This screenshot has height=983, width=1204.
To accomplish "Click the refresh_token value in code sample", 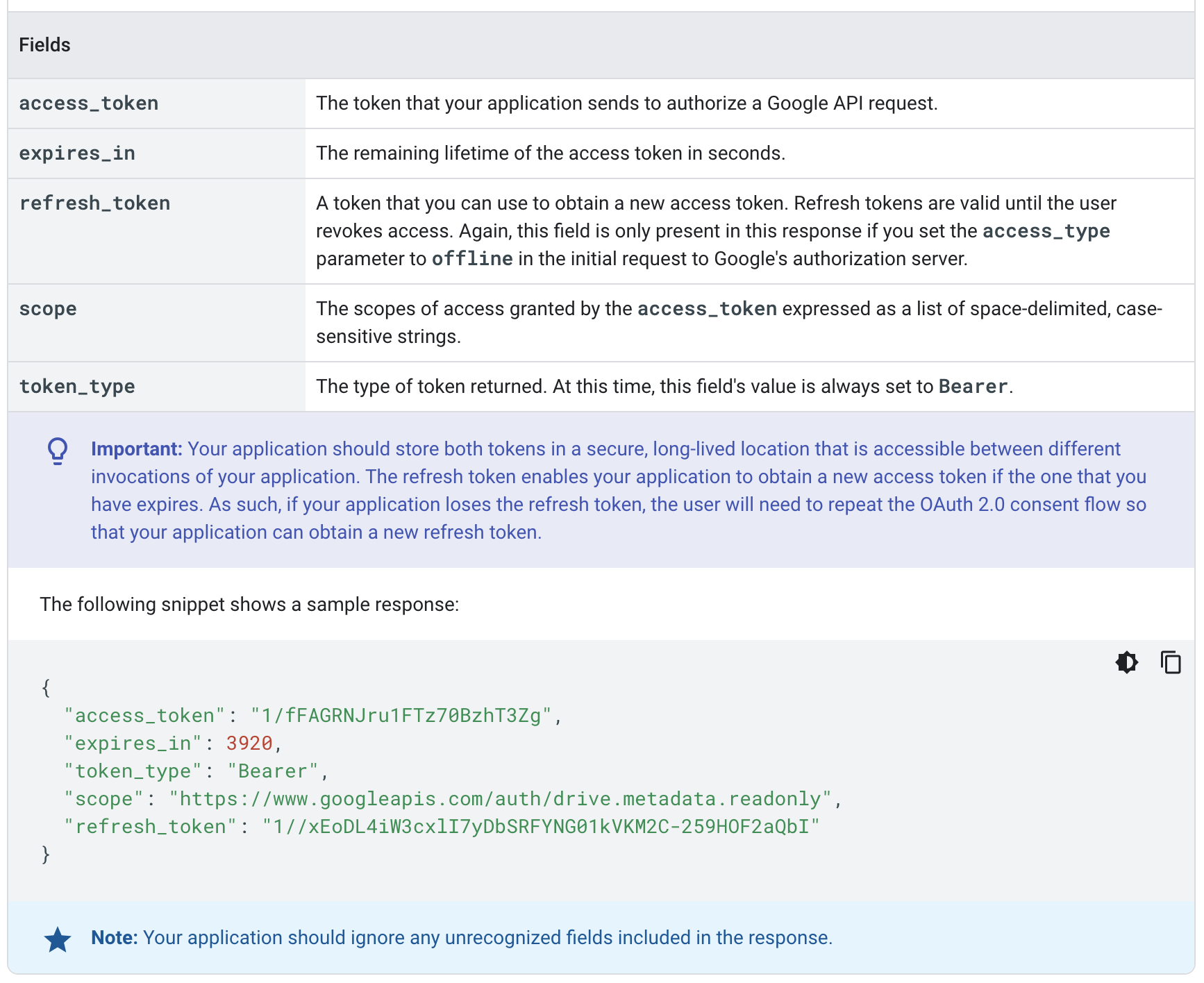I will (541, 827).
